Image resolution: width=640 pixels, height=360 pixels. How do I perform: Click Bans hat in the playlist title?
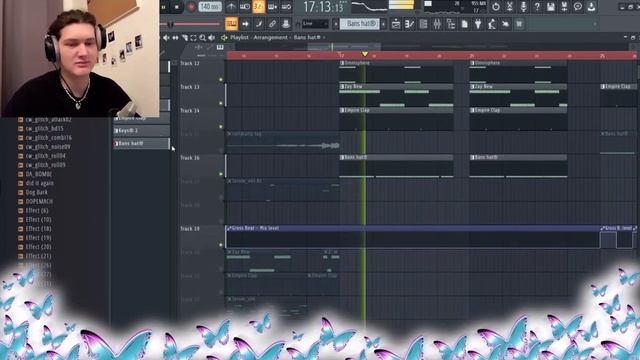pos(307,38)
